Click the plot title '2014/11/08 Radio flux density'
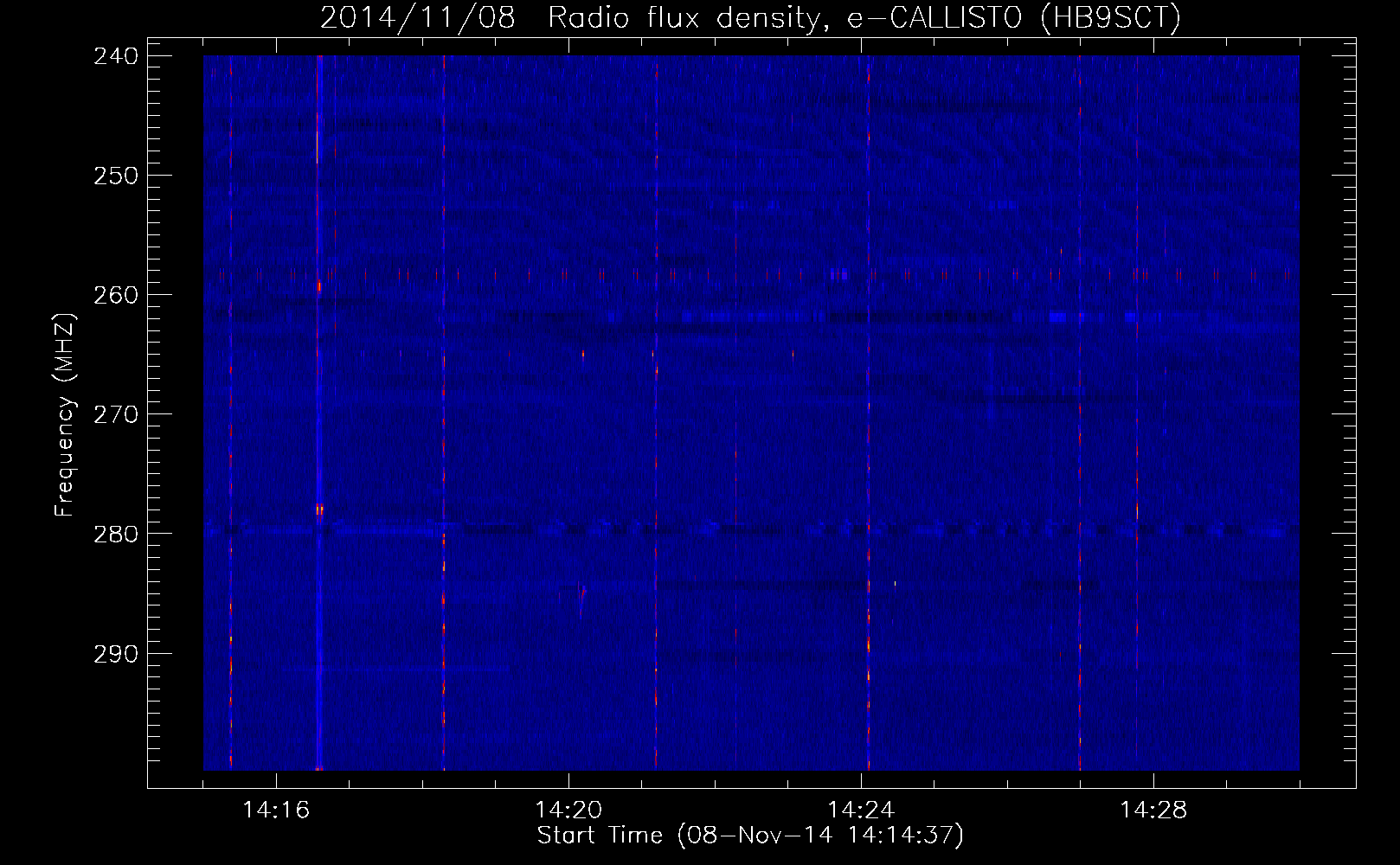1400x865 pixels. click(x=750, y=17)
